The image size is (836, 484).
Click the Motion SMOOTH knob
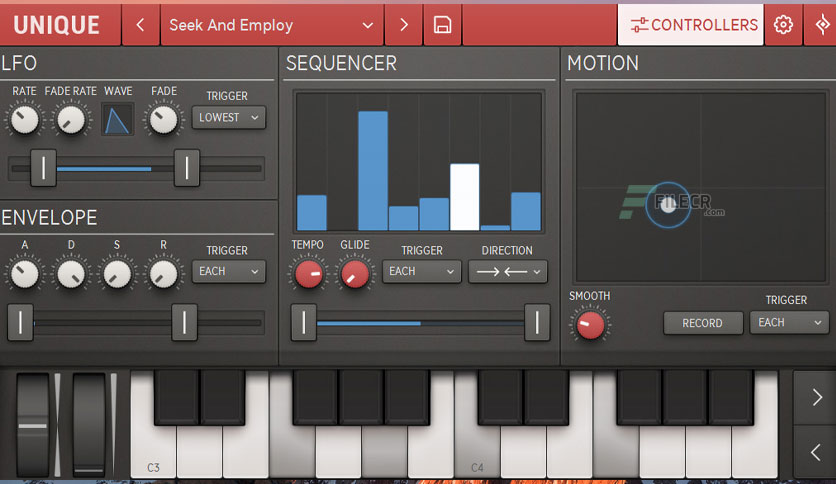(590, 325)
